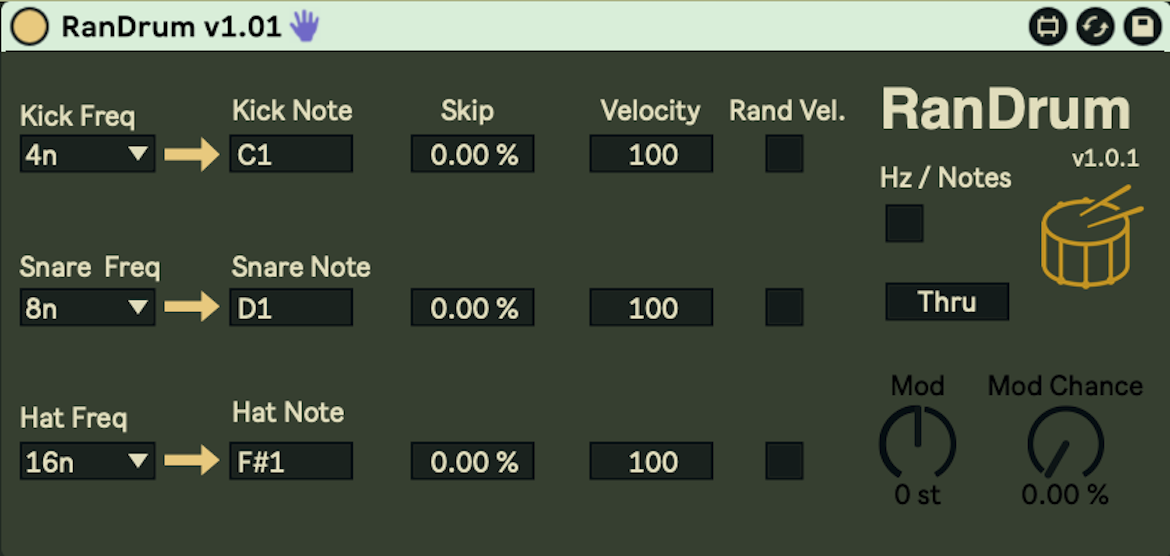Click the Hat Skip percentage box
The image size is (1170, 556).
[x=472, y=461]
